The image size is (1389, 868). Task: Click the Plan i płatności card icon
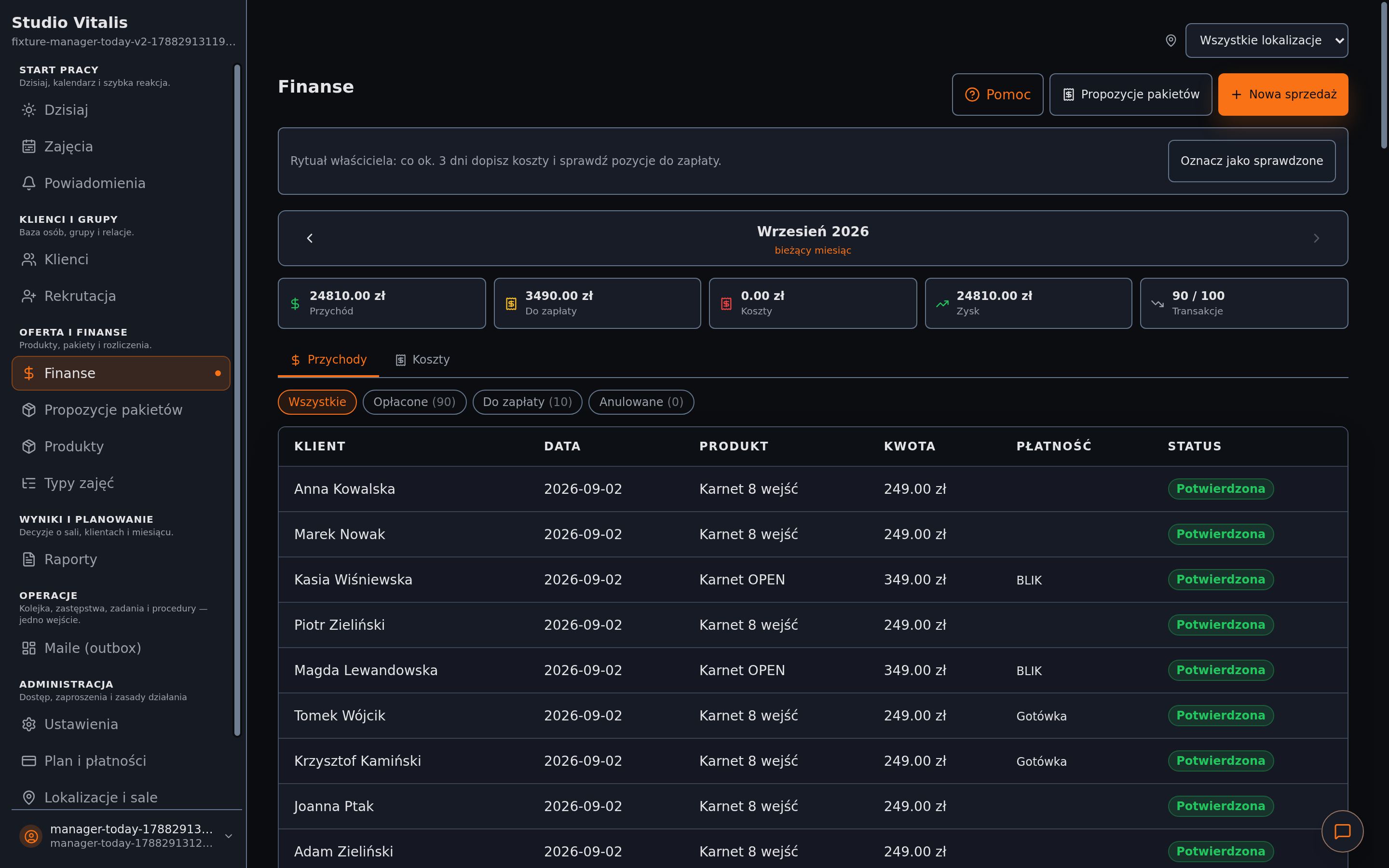pyautogui.click(x=29, y=760)
